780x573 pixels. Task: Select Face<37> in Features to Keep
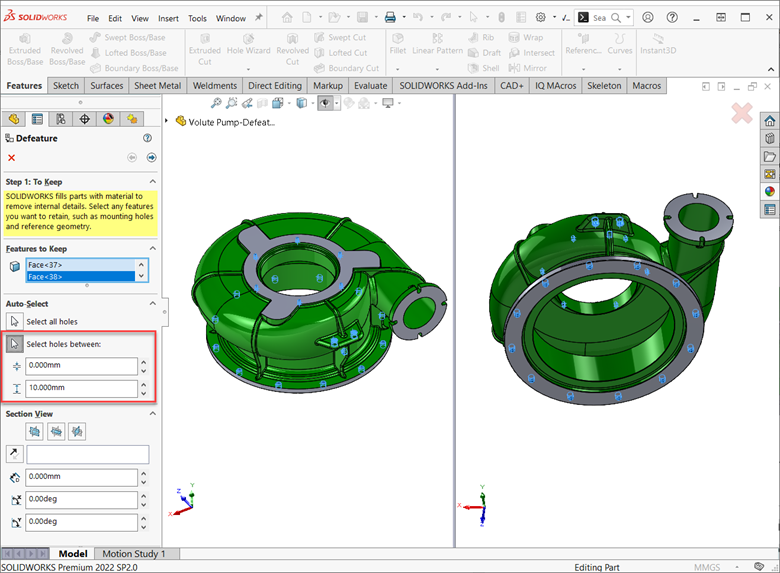80,265
